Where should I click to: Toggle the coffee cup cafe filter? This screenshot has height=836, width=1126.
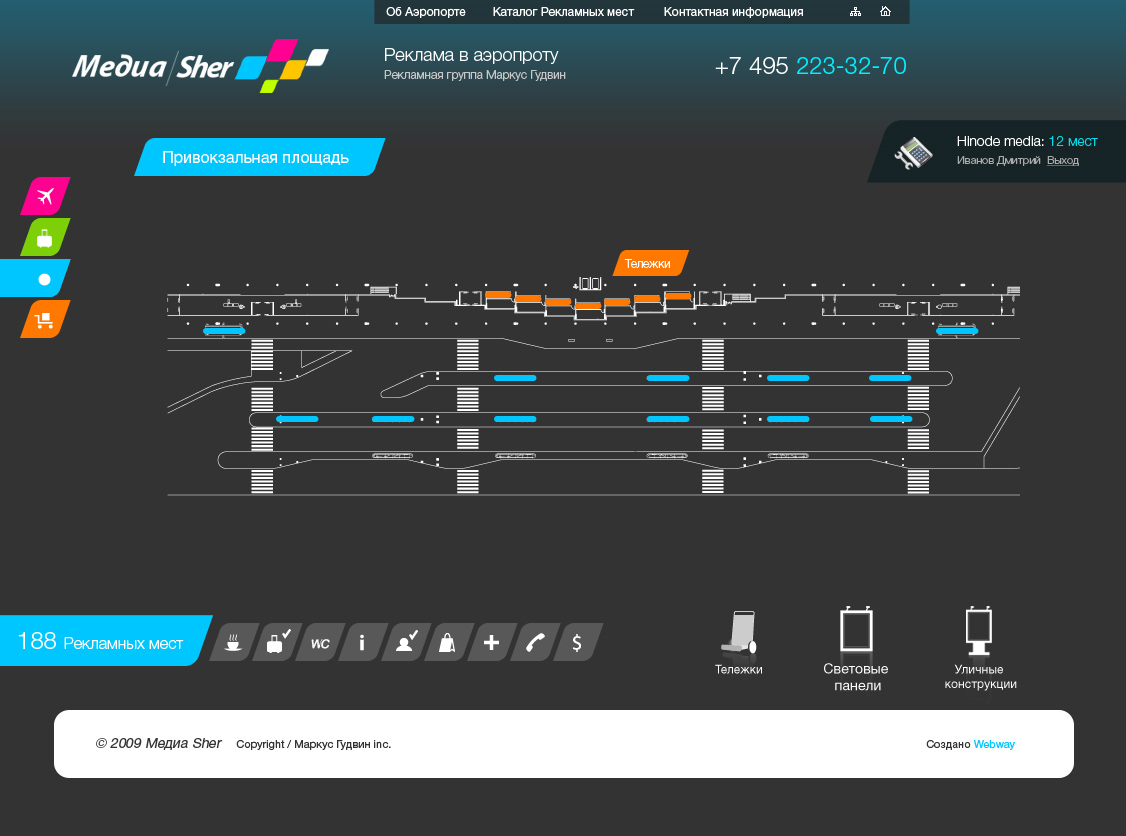(234, 642)
